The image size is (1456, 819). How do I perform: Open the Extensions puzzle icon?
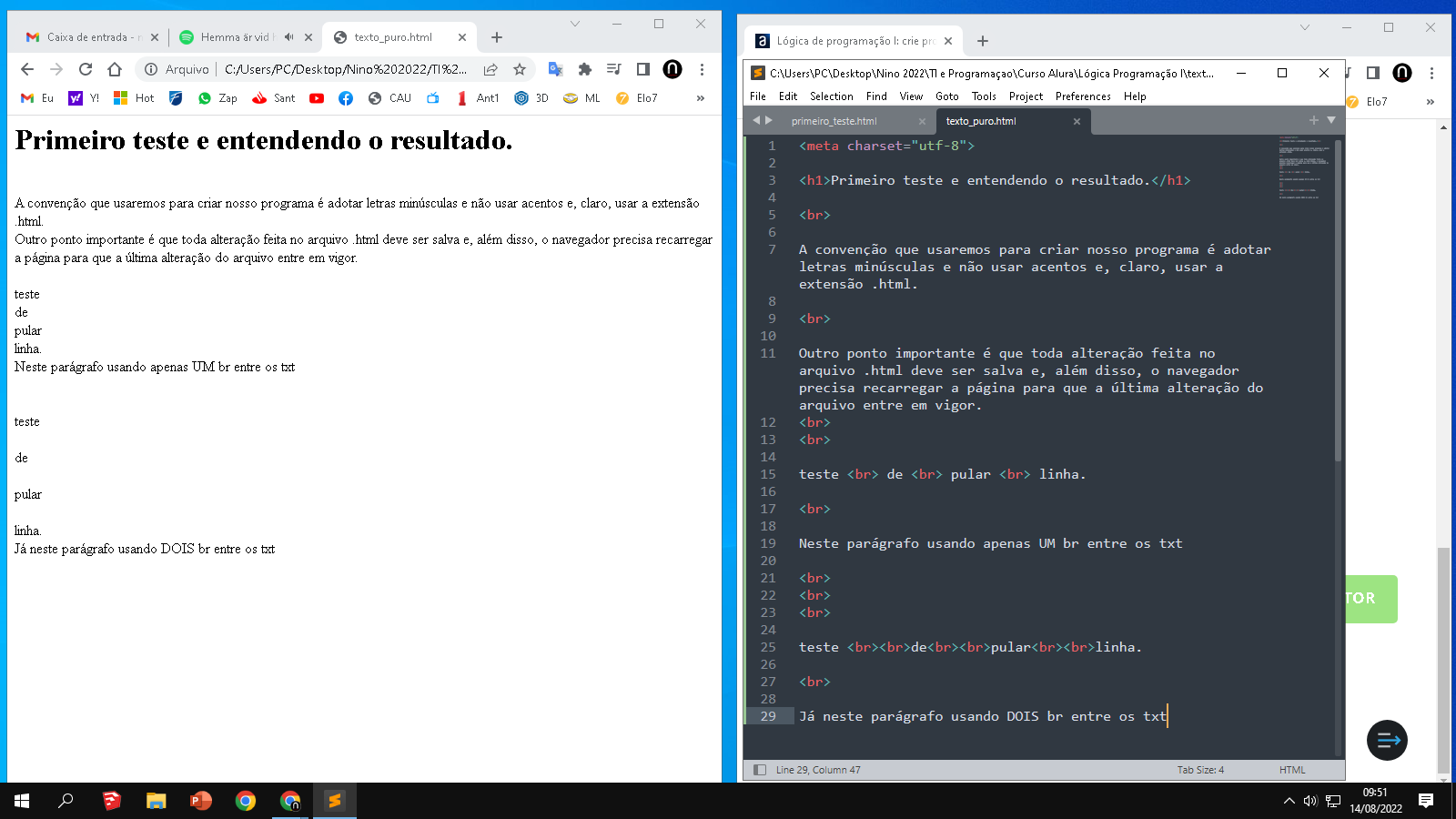(x=585, y=69)
